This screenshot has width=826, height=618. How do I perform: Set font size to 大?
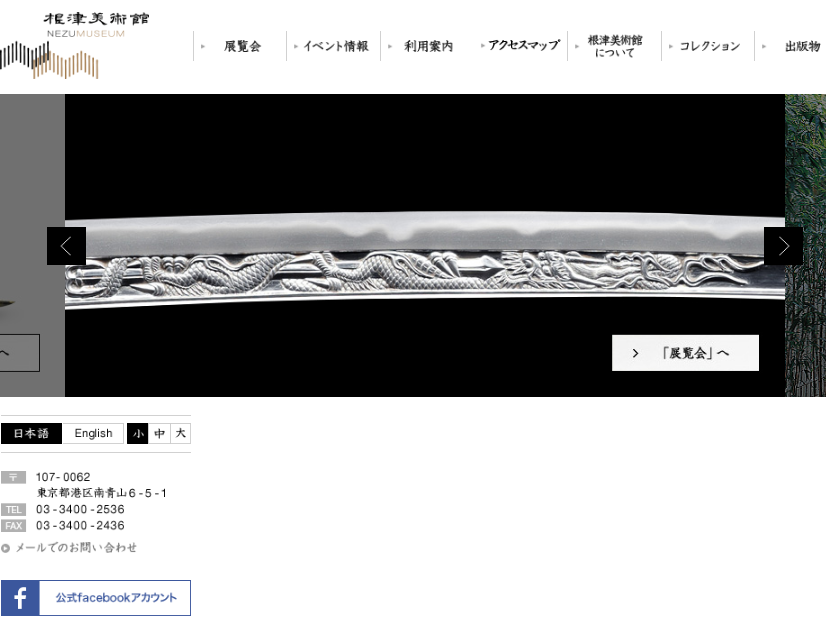180,434
